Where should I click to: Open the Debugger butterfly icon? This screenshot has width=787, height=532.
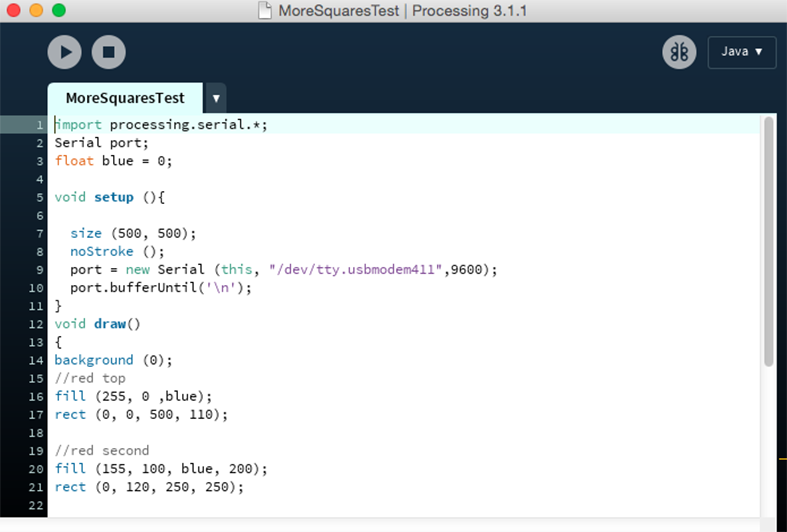(x=679, y=52)
